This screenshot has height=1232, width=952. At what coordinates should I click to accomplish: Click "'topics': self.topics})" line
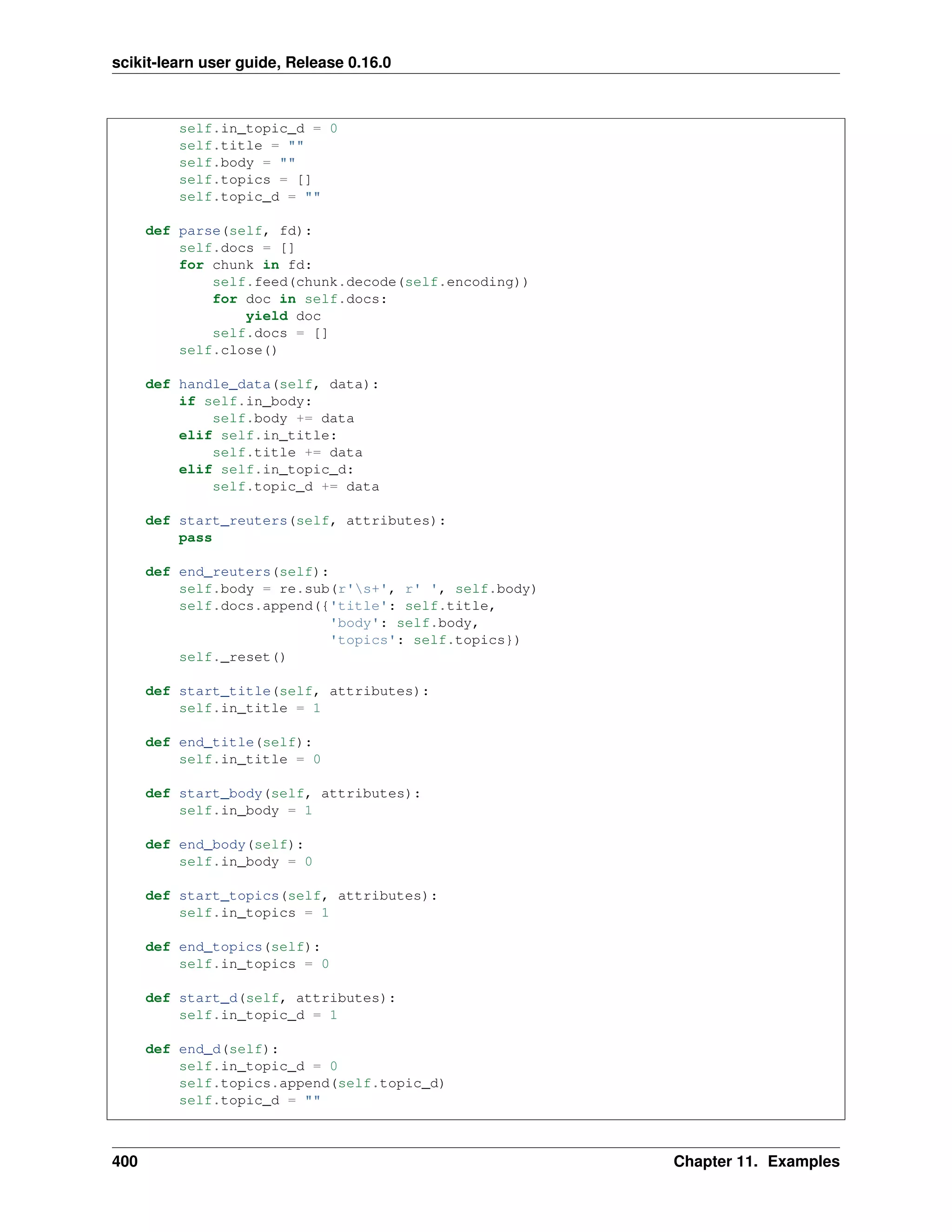coord(425,640)
